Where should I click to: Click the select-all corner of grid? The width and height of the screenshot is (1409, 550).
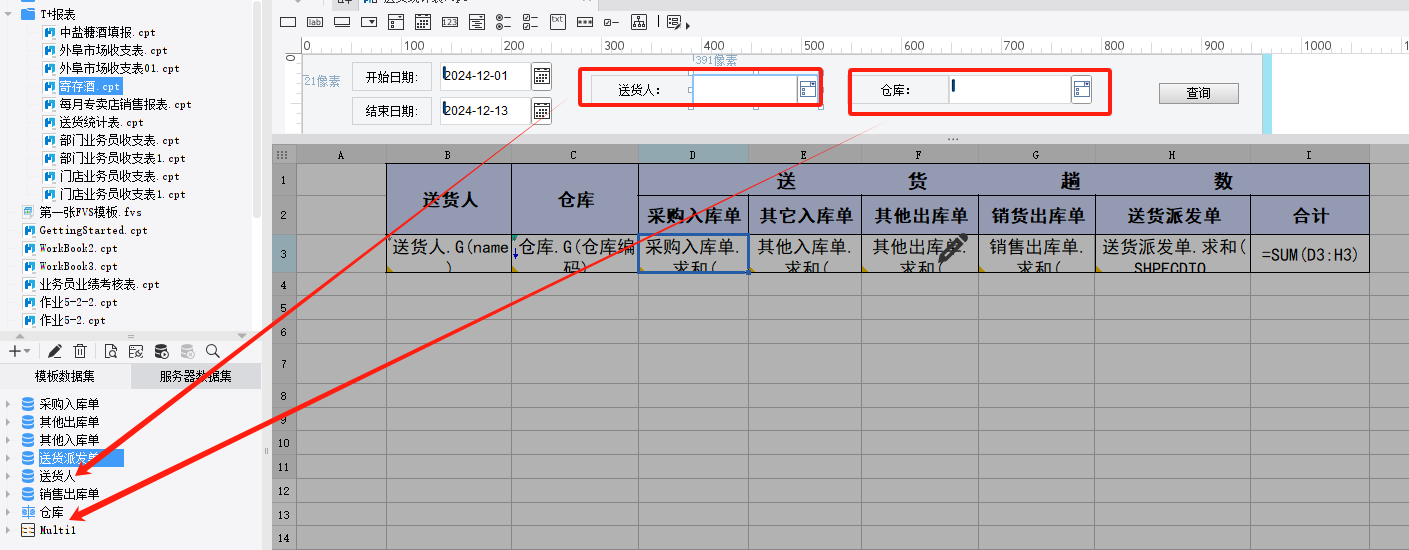[284, 154]
